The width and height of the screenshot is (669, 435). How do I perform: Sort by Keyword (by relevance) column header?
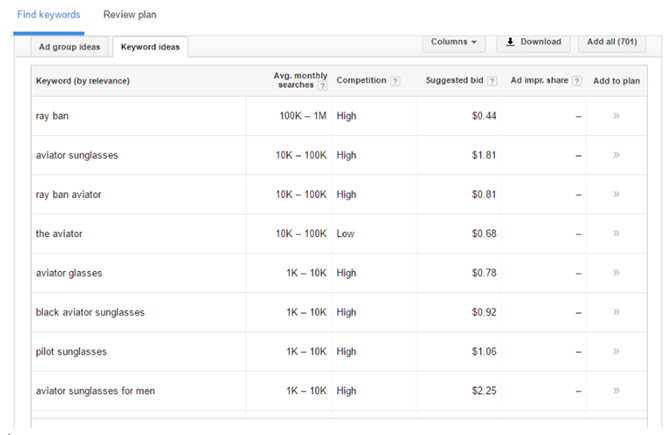83,80
